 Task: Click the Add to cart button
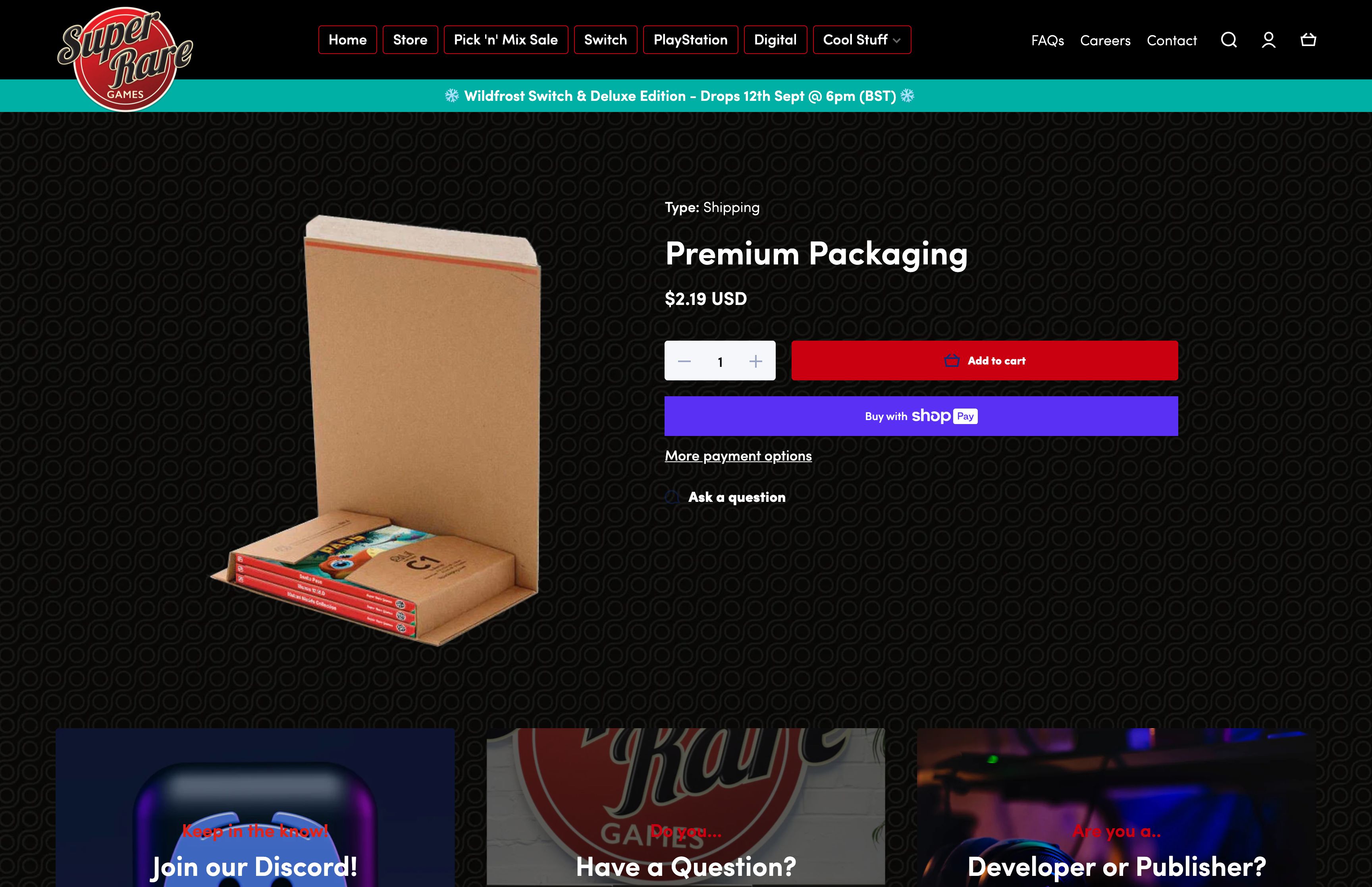(x=984, y=361)
